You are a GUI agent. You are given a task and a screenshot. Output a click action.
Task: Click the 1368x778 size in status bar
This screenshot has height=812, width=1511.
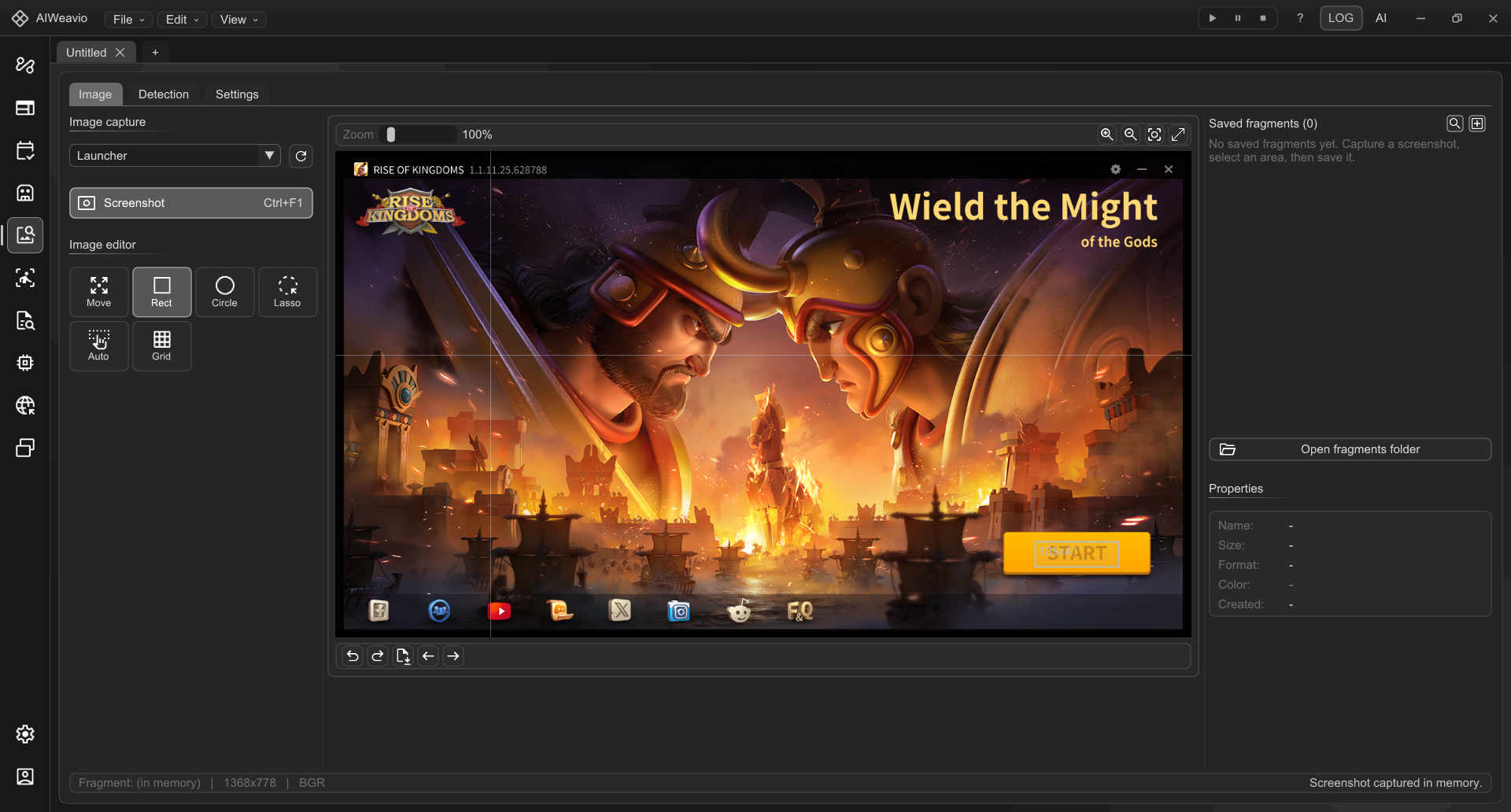click(x=250, y=783)
